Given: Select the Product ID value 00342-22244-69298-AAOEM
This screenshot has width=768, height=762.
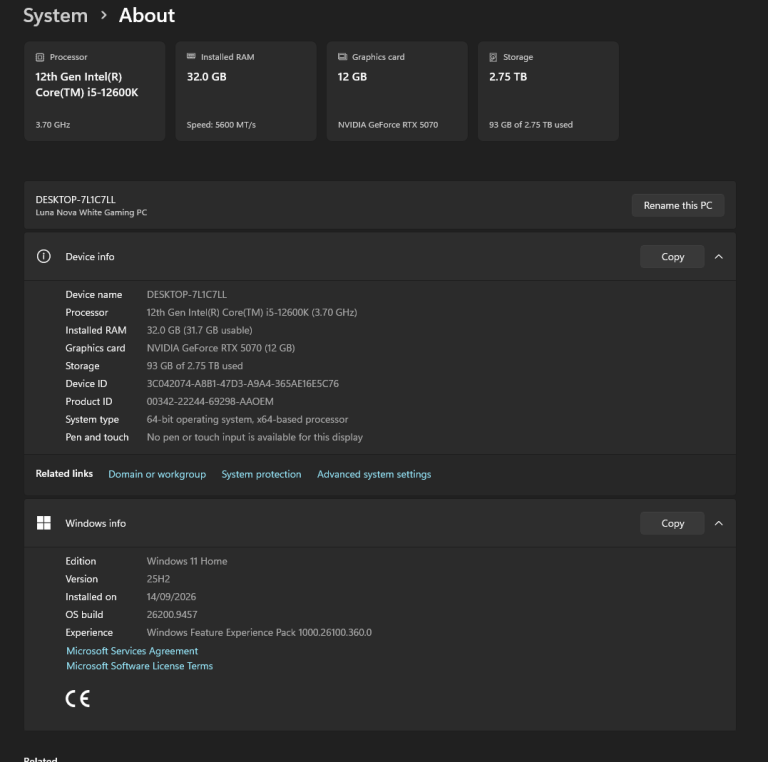Looking at the screenshot, I should pos(210,402).
